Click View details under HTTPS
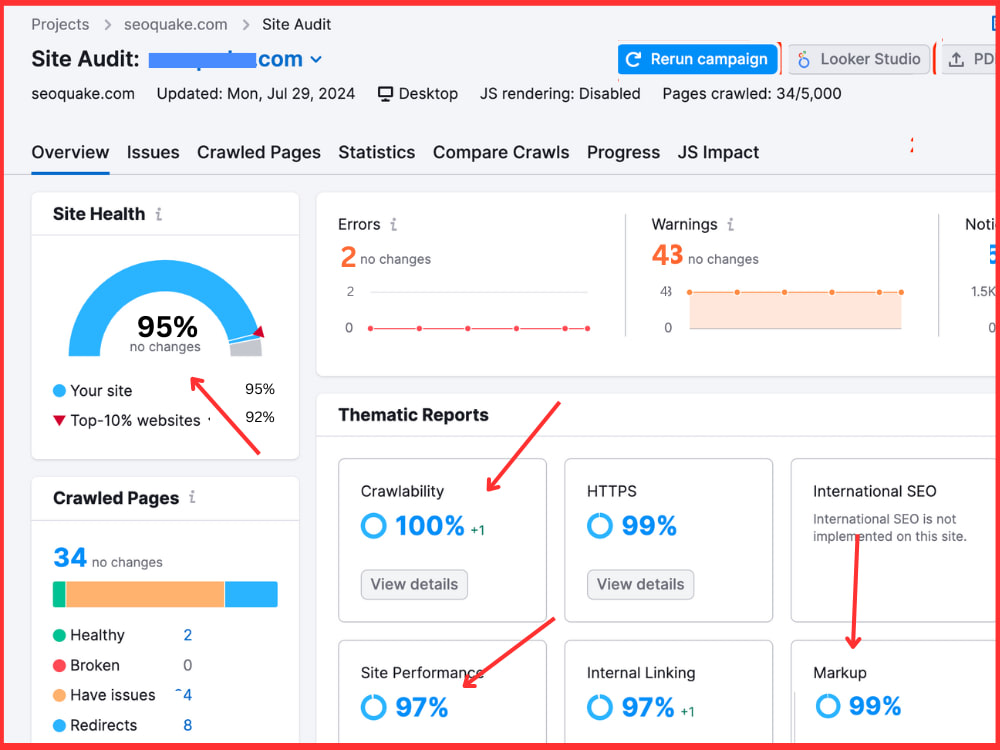Screen dimensions: 1000x750 (x=640, y=584)
